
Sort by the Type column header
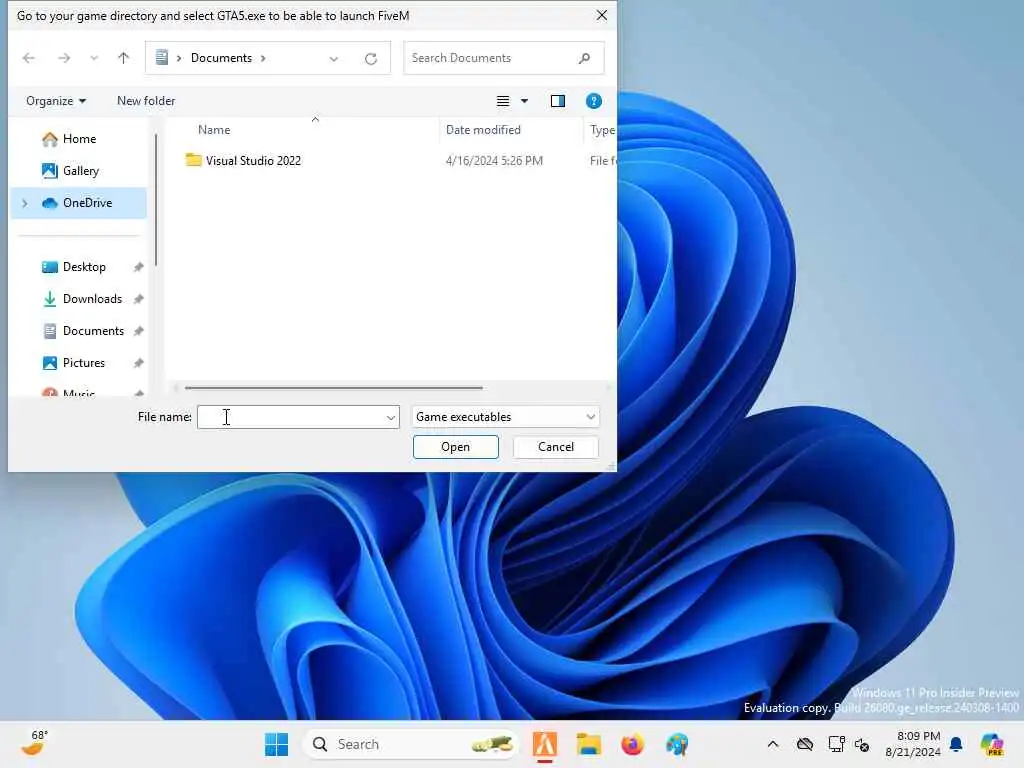(x=601, y=129)
